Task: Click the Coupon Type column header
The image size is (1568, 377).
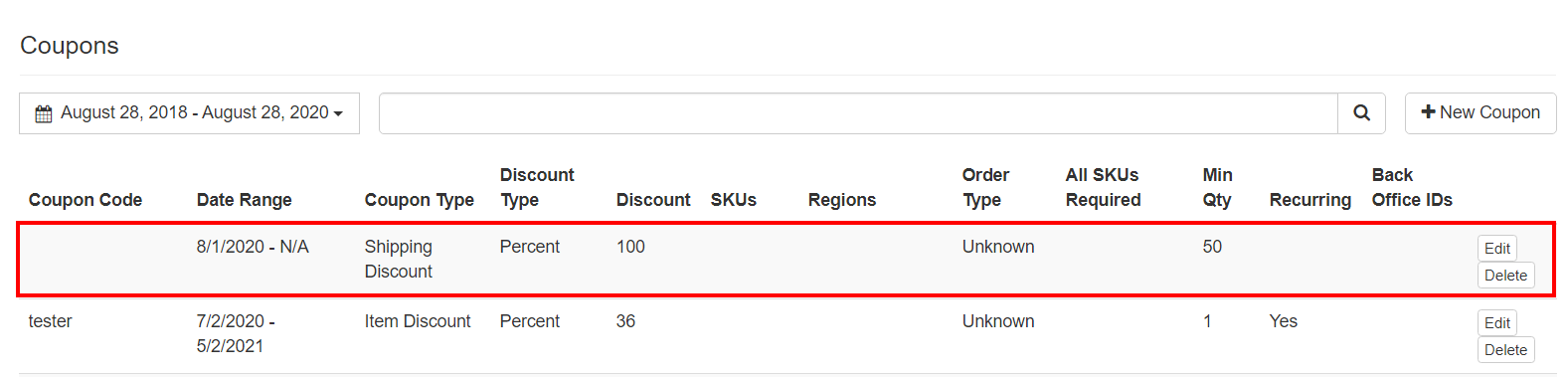Action: coord(420,200)
